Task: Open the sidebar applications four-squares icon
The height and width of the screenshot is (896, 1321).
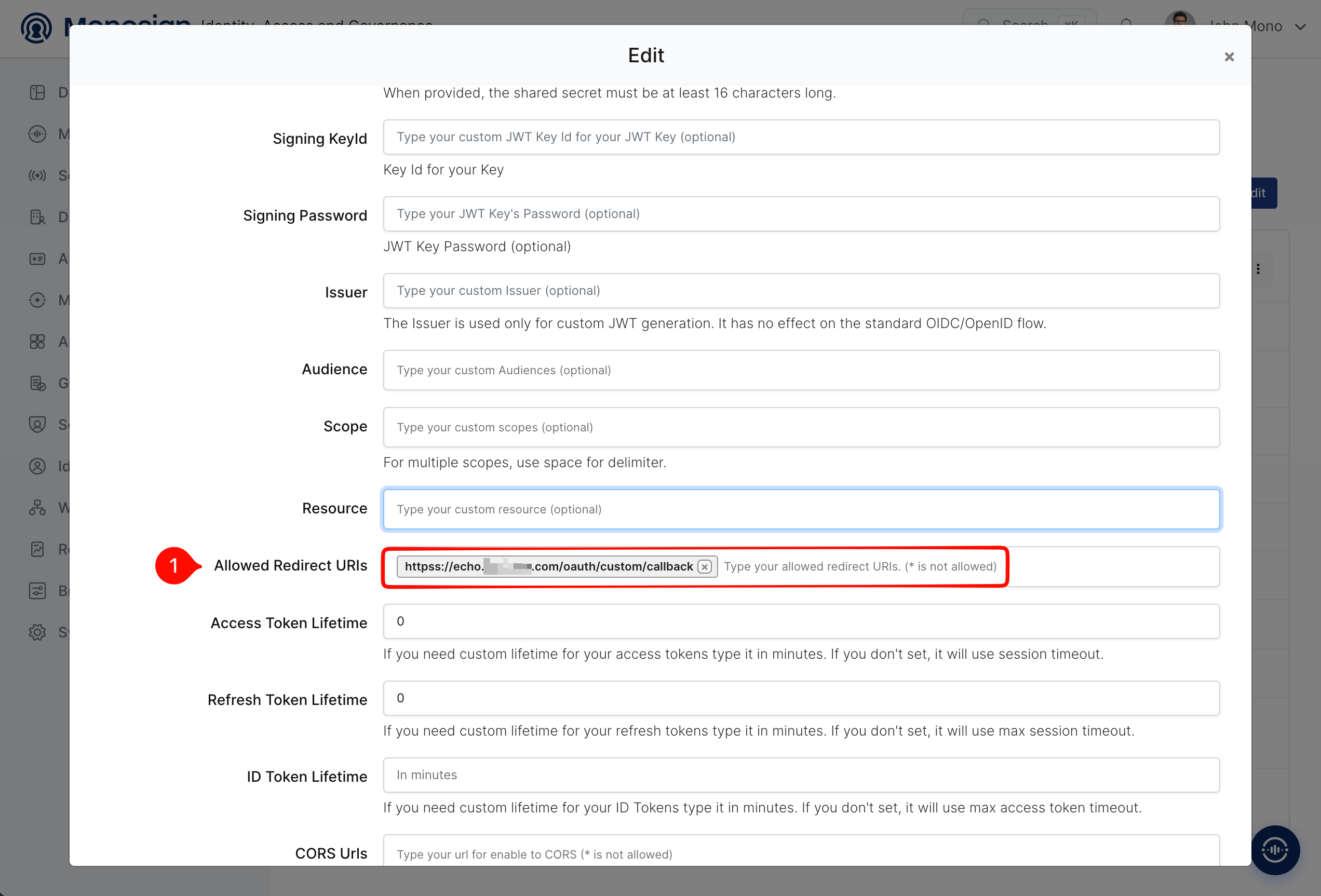Action: [37, 342]
